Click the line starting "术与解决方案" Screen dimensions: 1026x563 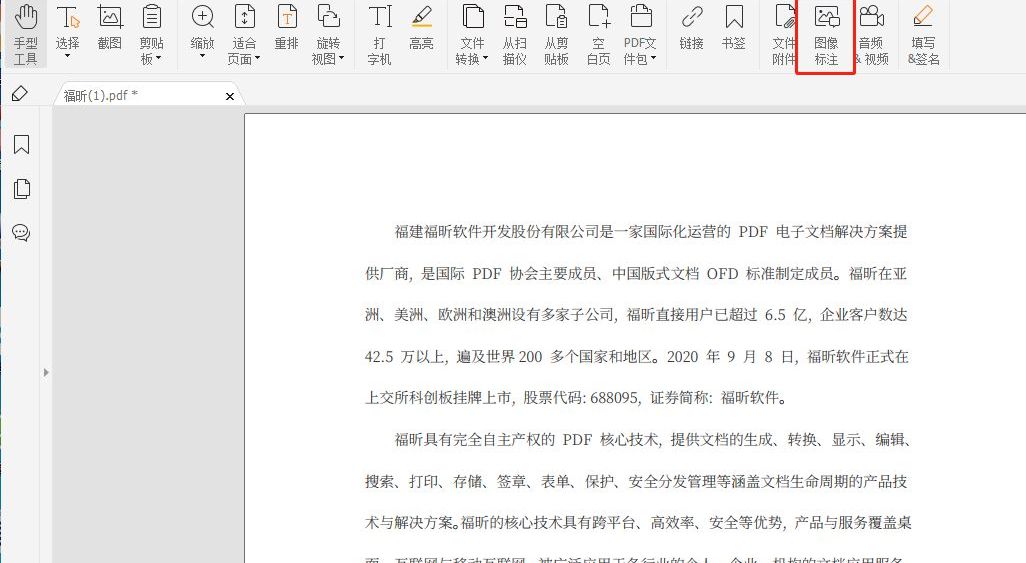click(x=638, y=522)
